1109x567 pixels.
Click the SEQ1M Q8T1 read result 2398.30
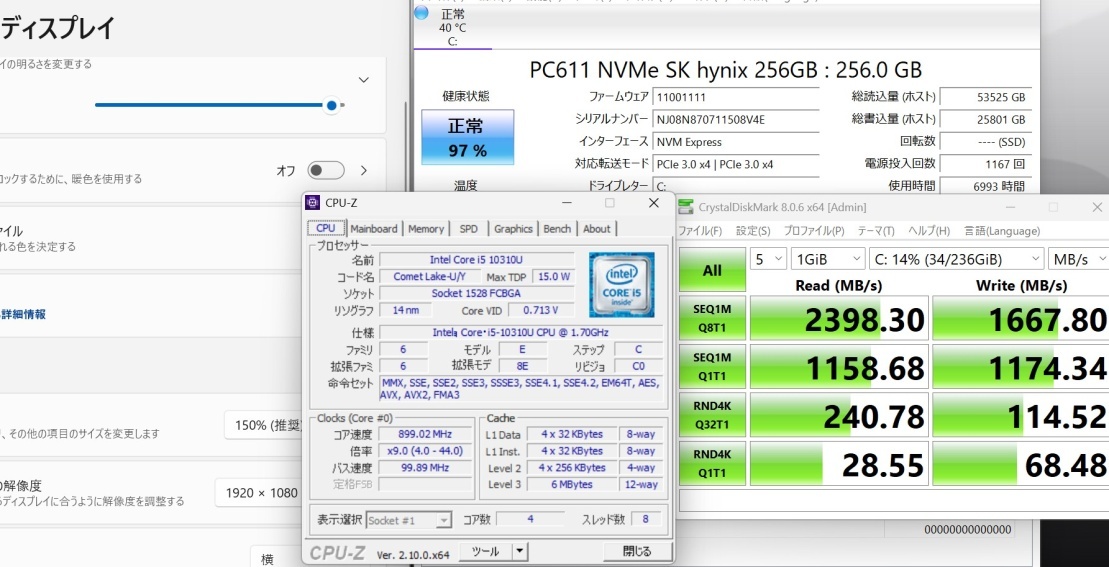(x=838, y=320)
